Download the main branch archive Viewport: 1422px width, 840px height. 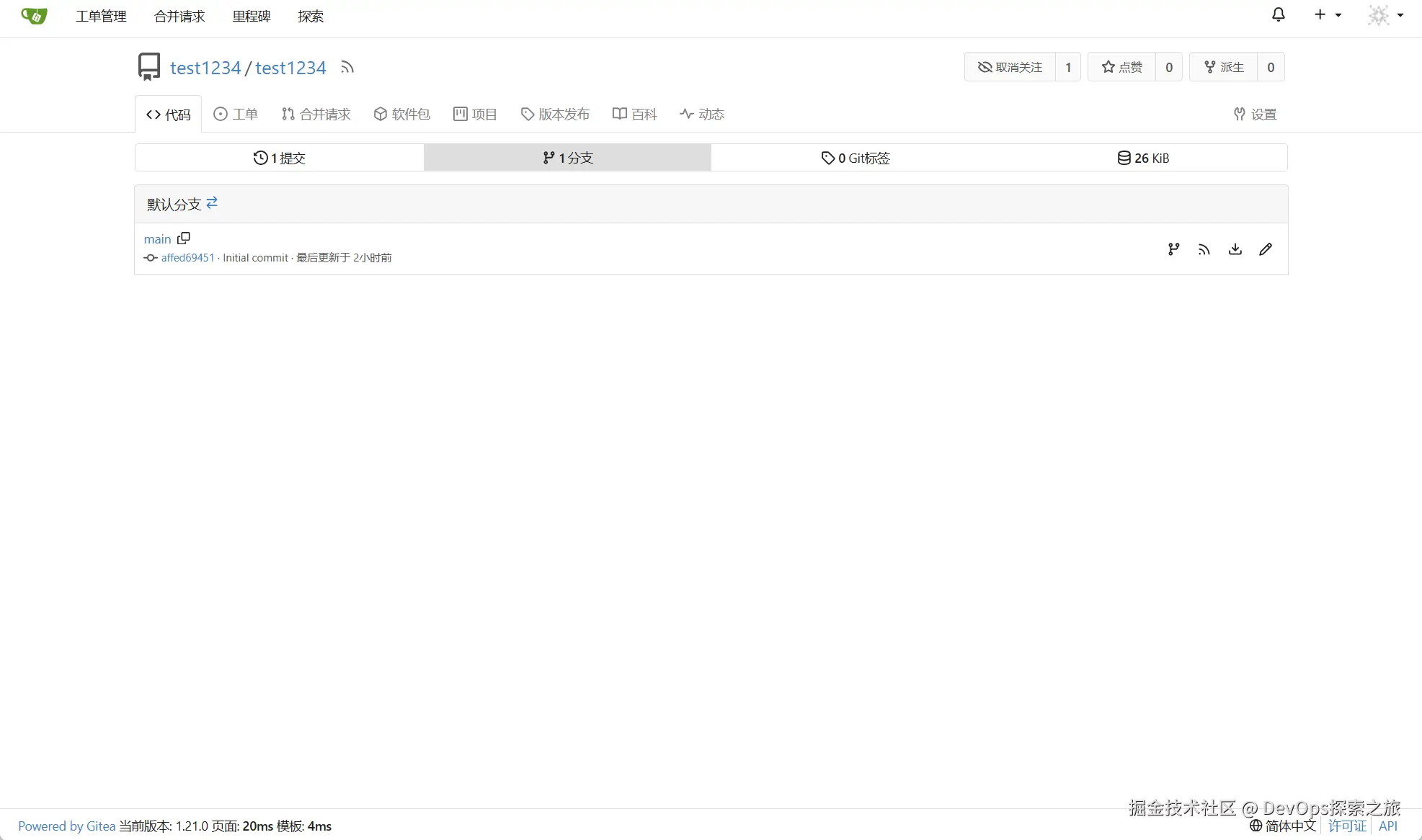click(x=1235, y=249)
